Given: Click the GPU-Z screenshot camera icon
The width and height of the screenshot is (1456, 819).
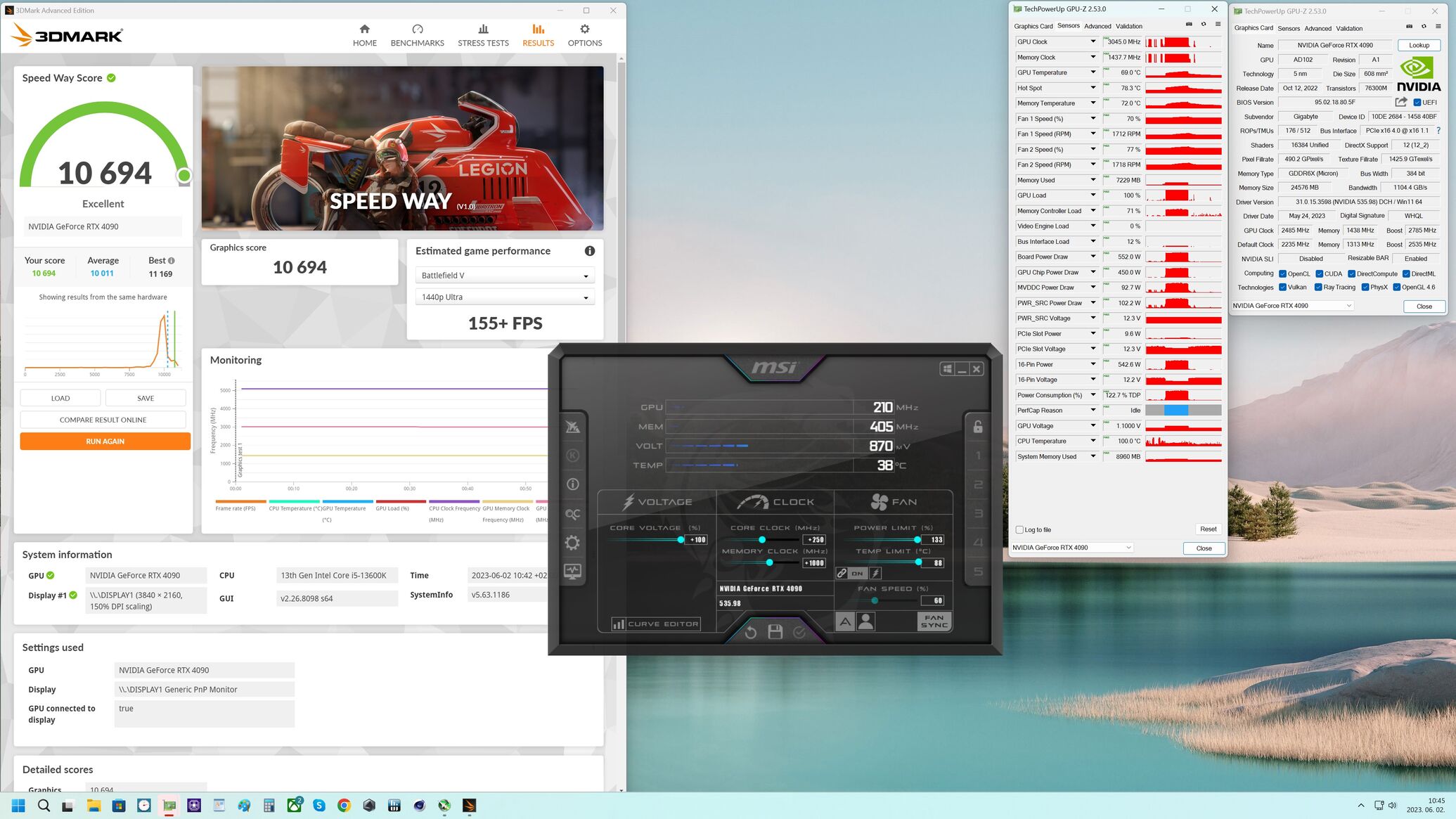Looking at the screenshot, I should pos(1189,25).
